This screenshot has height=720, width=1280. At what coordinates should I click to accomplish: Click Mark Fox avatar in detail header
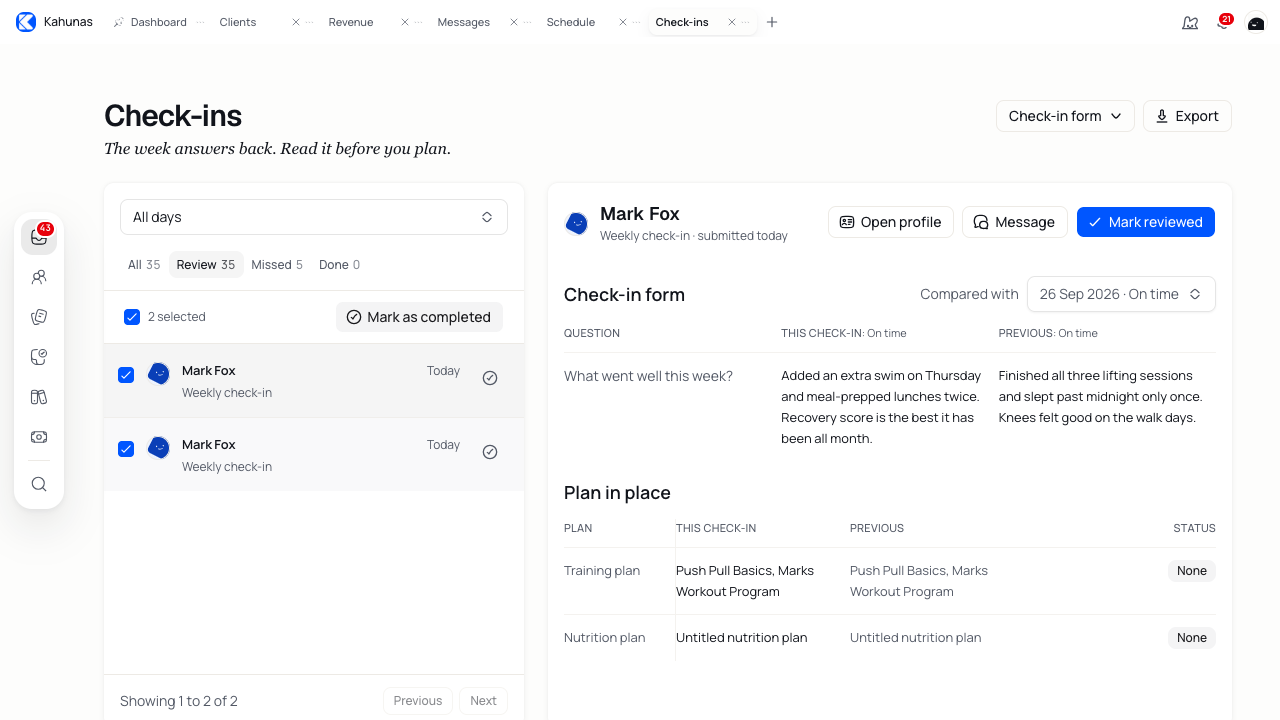577,223
